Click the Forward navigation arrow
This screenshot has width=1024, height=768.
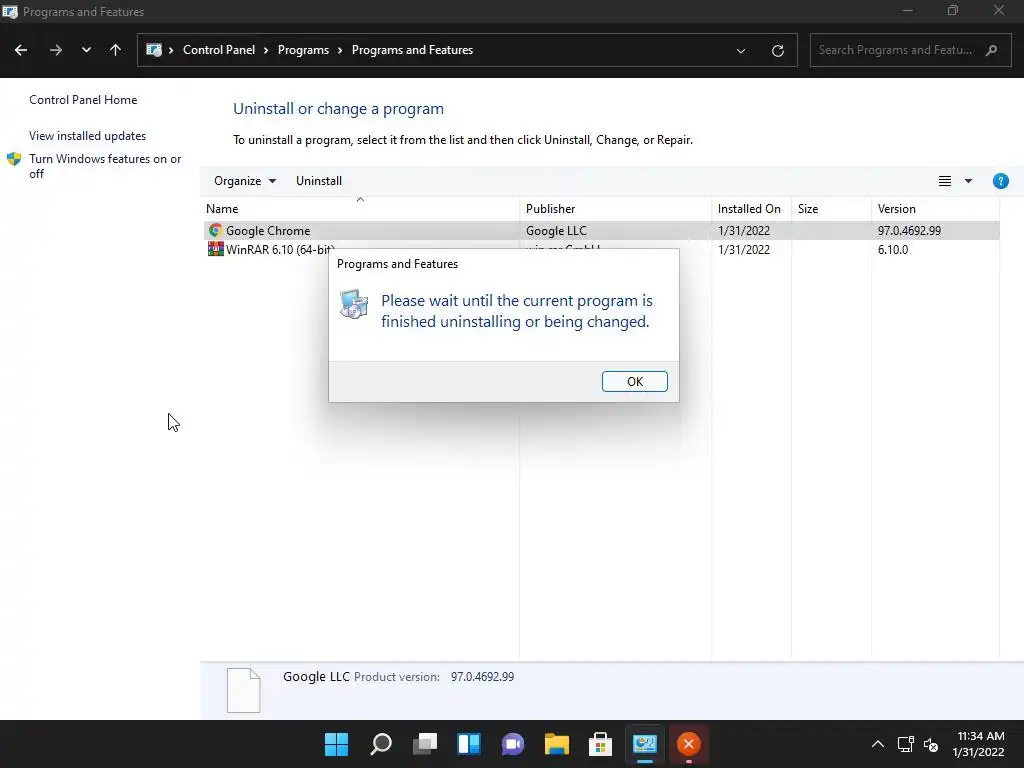click(x=56, y=50)
